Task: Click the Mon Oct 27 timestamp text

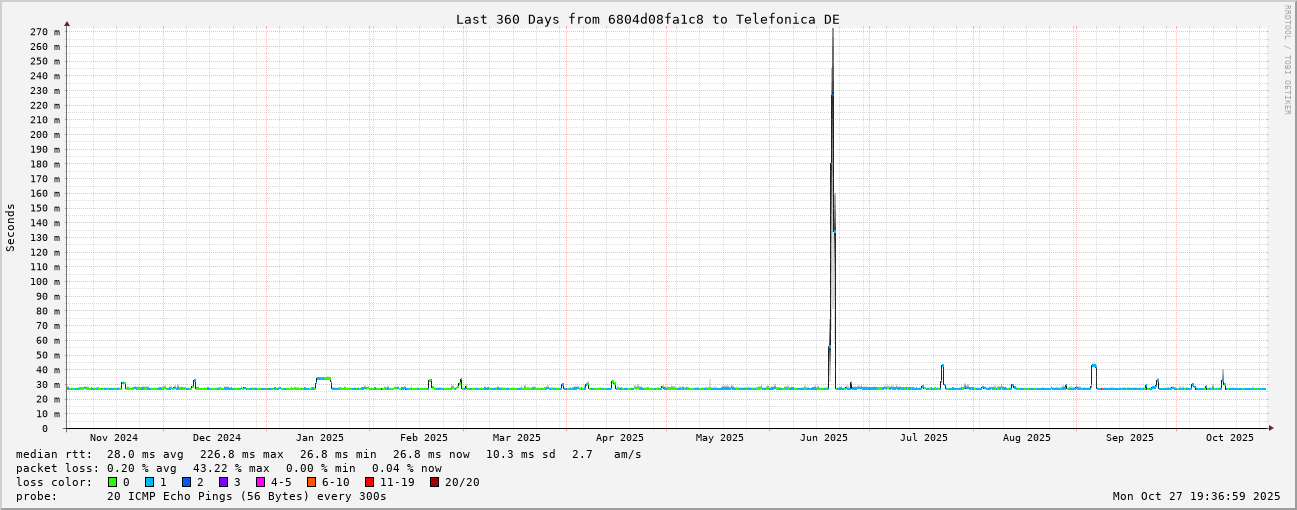Action: tap(1196, 496)
